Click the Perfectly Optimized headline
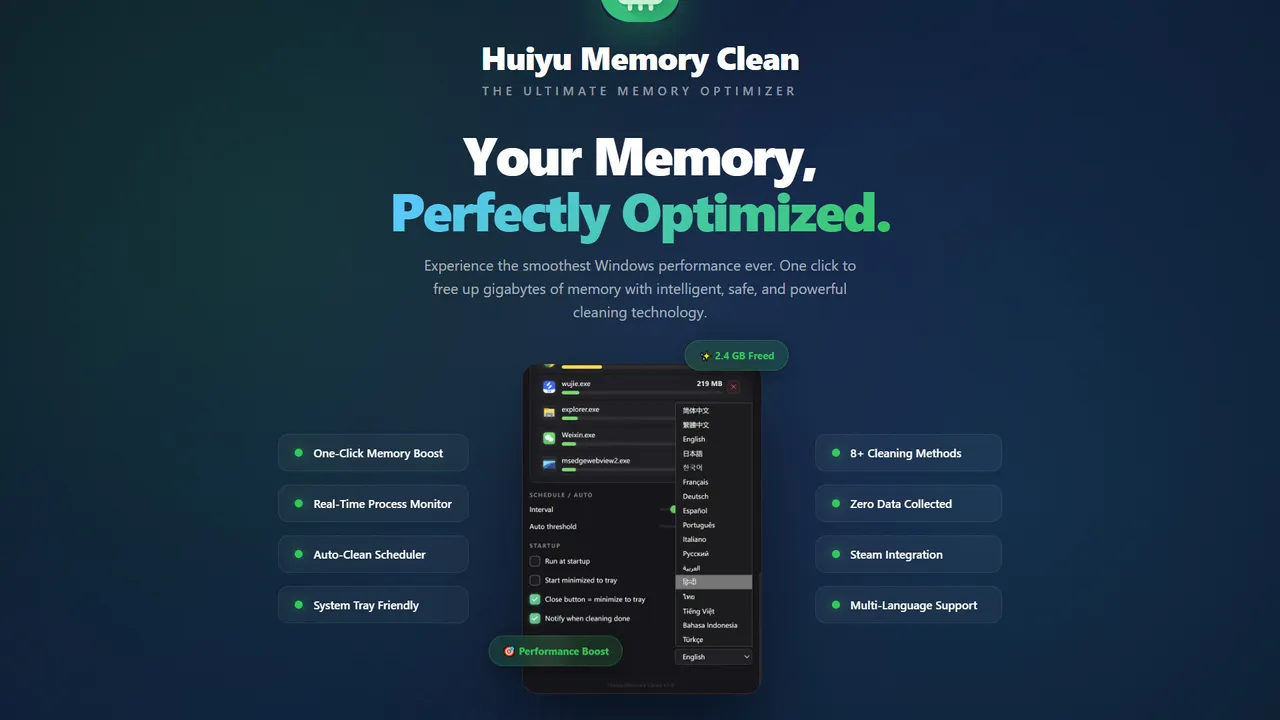The image size is (1280, 720). (640, 212)
